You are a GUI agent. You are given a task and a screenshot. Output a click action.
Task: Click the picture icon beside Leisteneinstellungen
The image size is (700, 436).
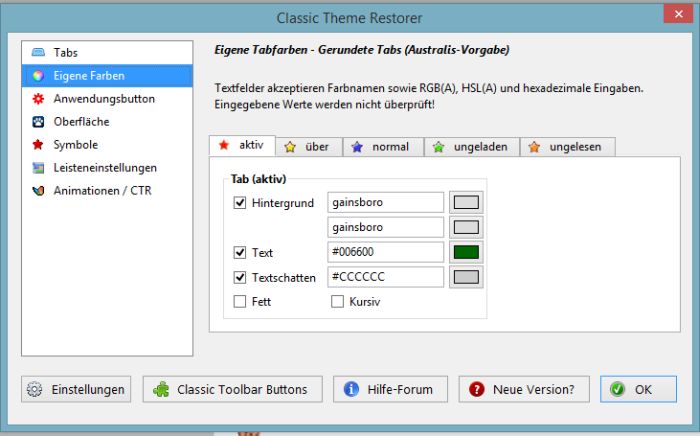coord(38,168)
